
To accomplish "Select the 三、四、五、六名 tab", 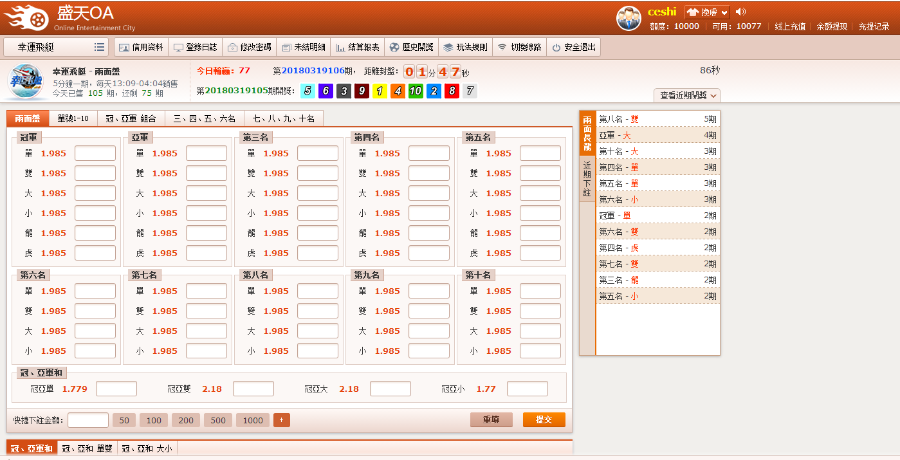I will coord(205,118).
